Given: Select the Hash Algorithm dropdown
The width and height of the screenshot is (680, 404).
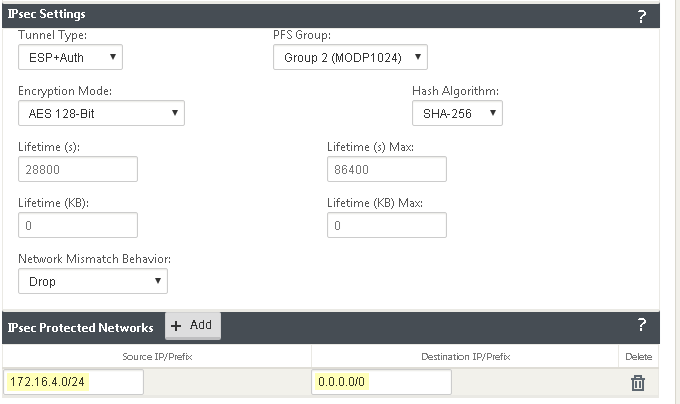Looking at the screenshot, I should [x=457, y=113].
